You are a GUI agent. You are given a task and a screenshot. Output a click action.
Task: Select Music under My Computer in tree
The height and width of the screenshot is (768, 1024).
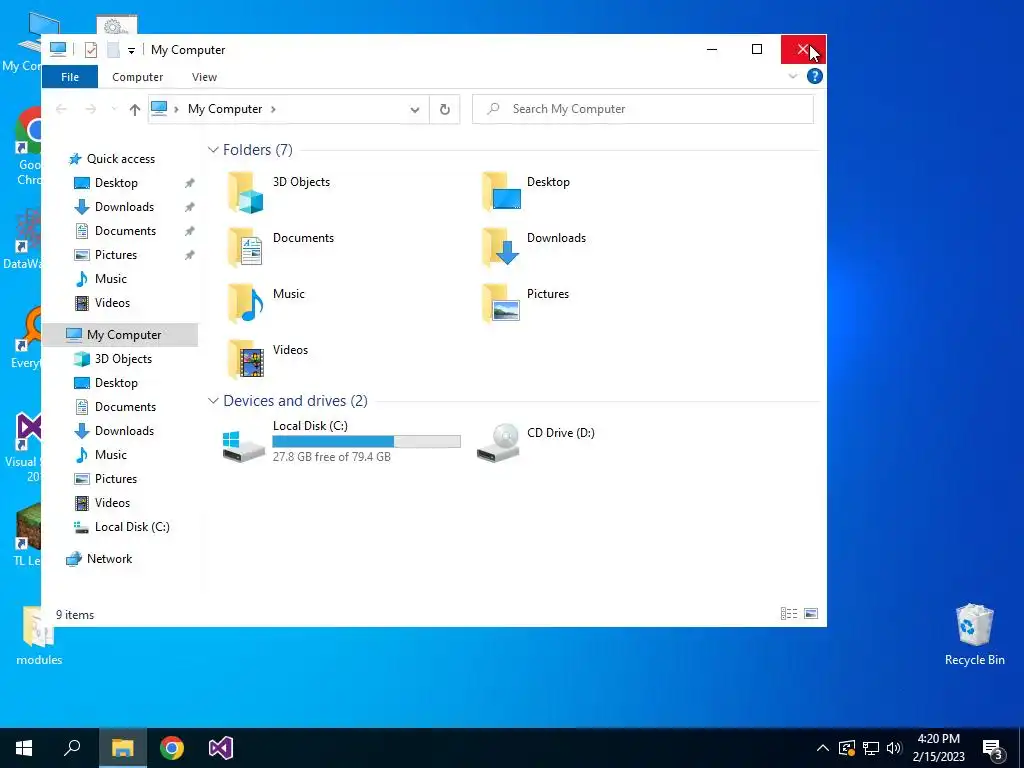pyautogui.click(x=110, y=455)
